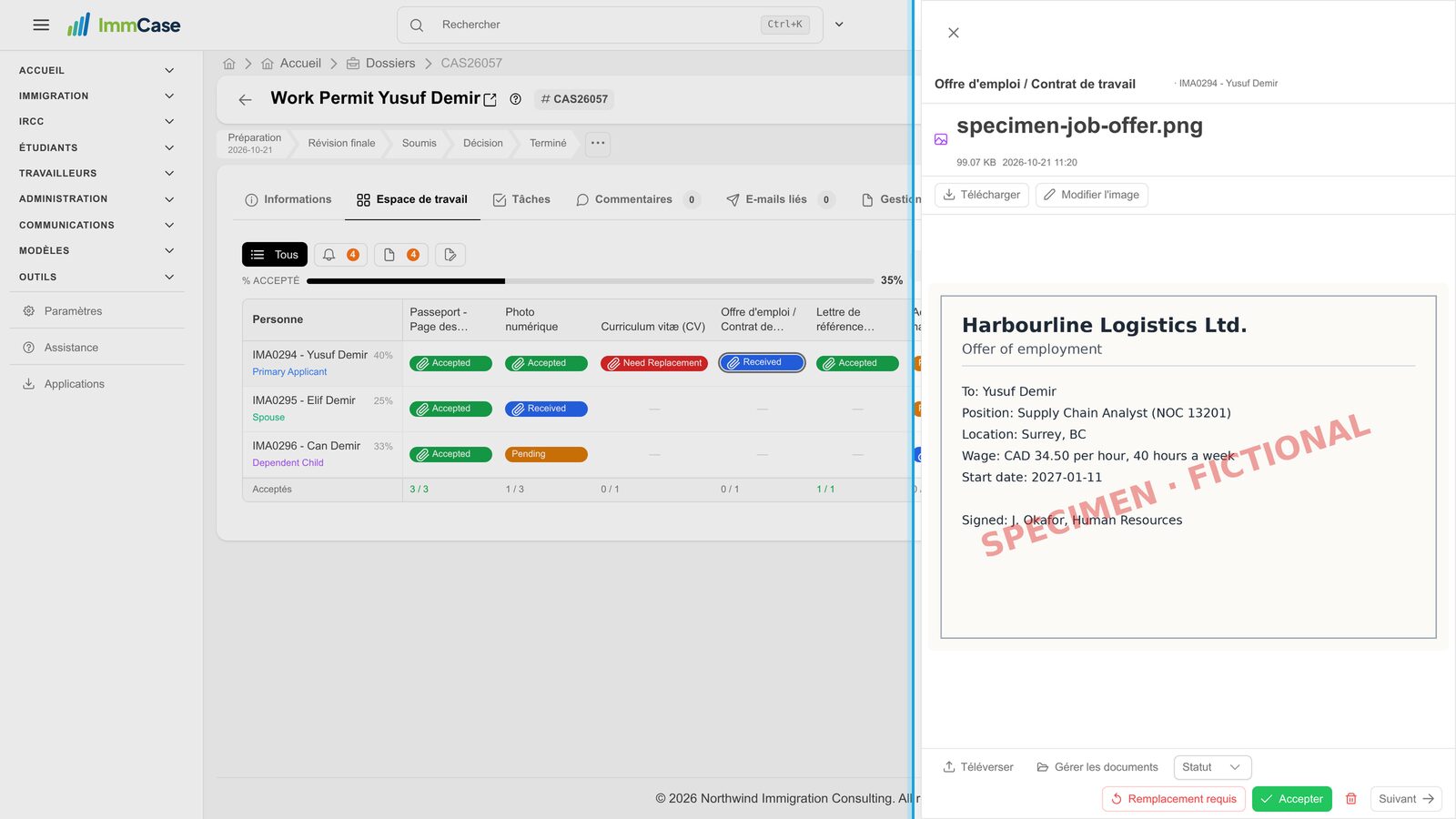This screenshot has height=819, width=1456.
Task: Click the help question mark icon near title
Action: 515,99
